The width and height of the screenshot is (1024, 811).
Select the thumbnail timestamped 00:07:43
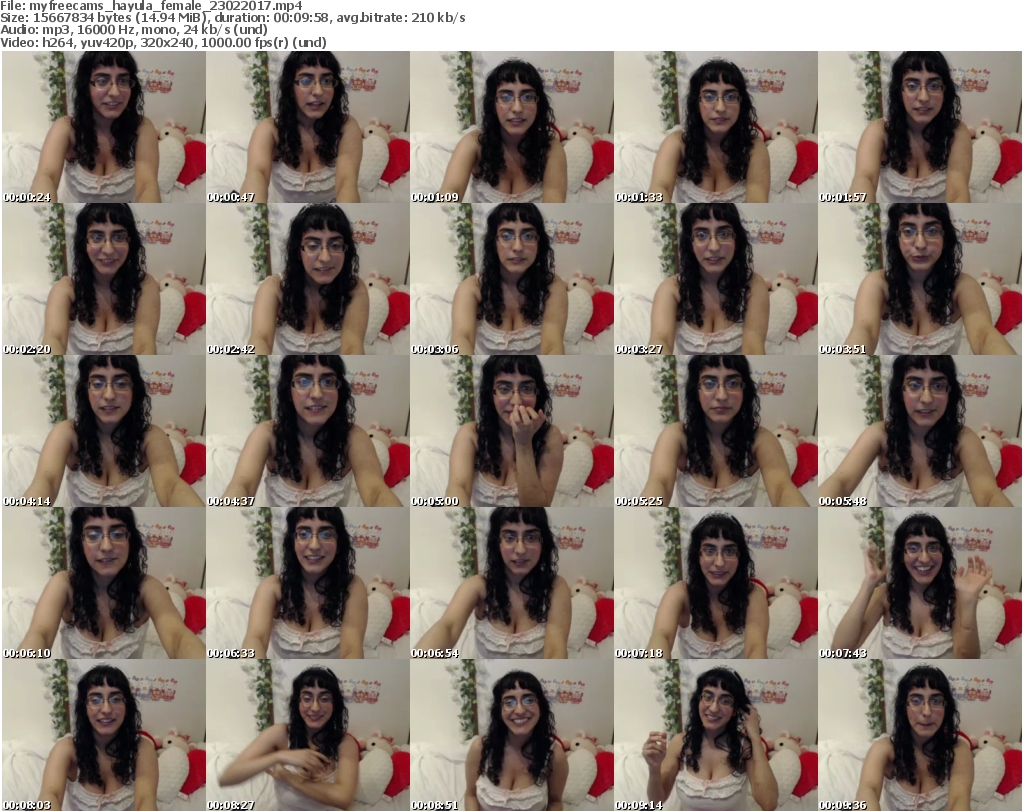(920, 584)
